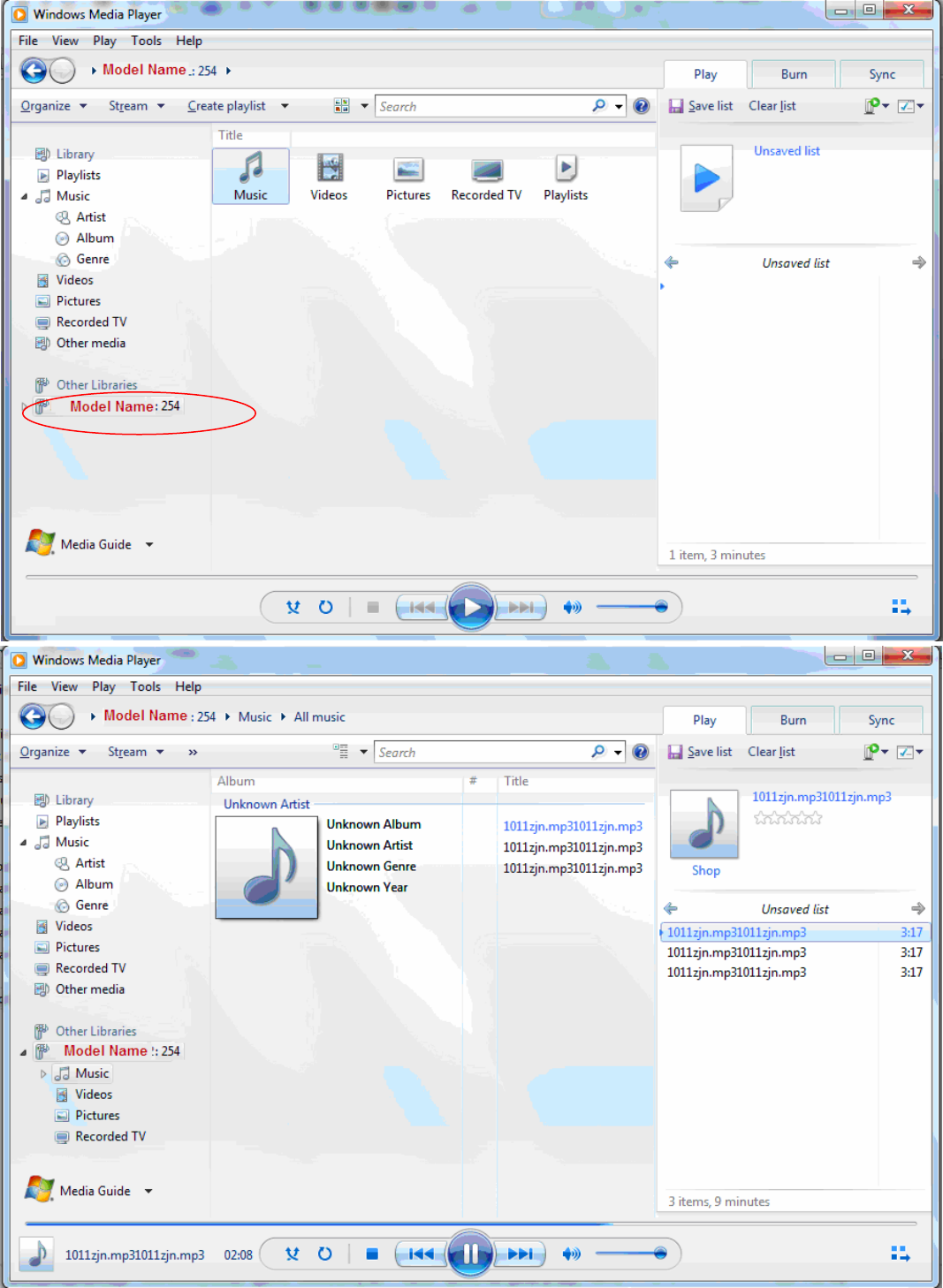Screen dimensions: 943x1288
Task: Open the Organize dropdown in the top window
Action: coord(54,106)
